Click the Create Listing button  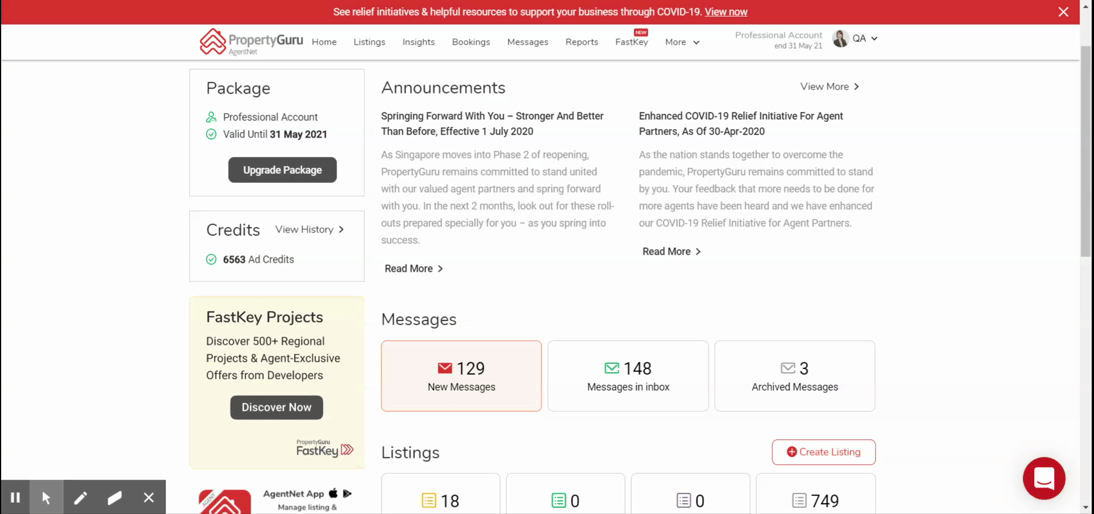point(823,452)
